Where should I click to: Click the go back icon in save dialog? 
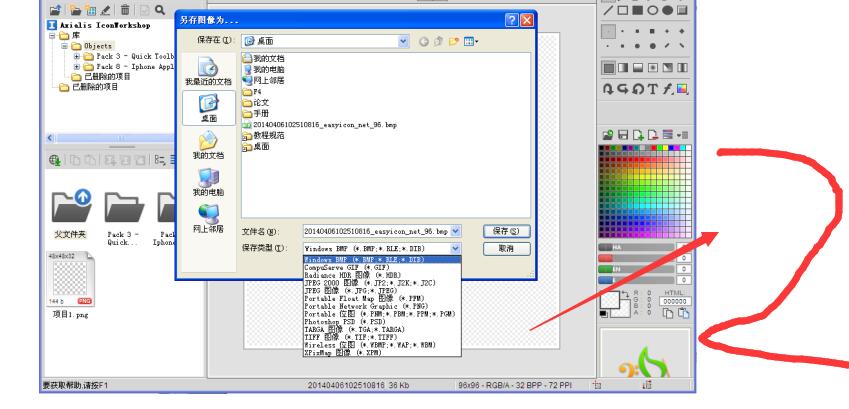(423, 41)
